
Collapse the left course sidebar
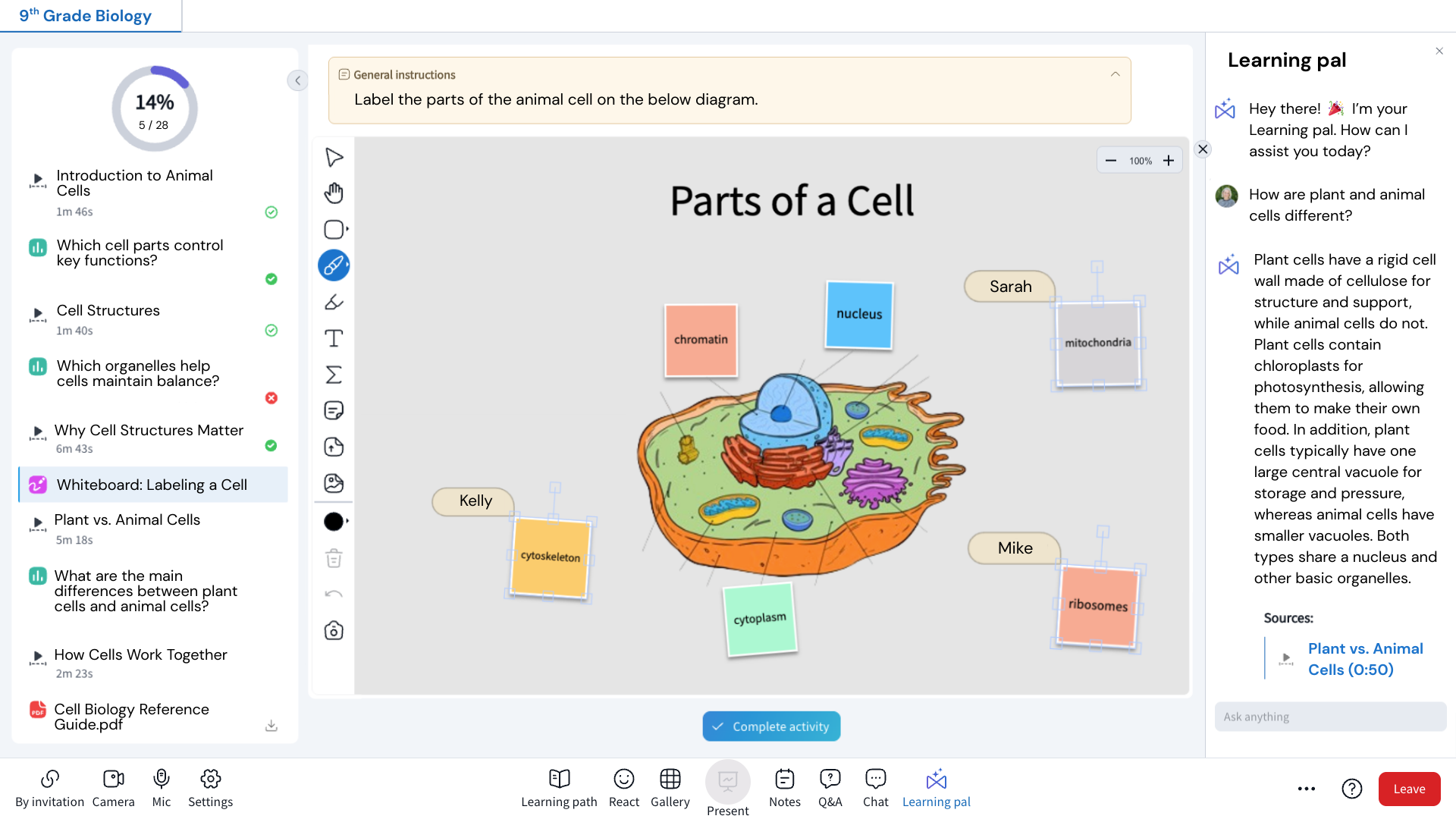point(297,80)
